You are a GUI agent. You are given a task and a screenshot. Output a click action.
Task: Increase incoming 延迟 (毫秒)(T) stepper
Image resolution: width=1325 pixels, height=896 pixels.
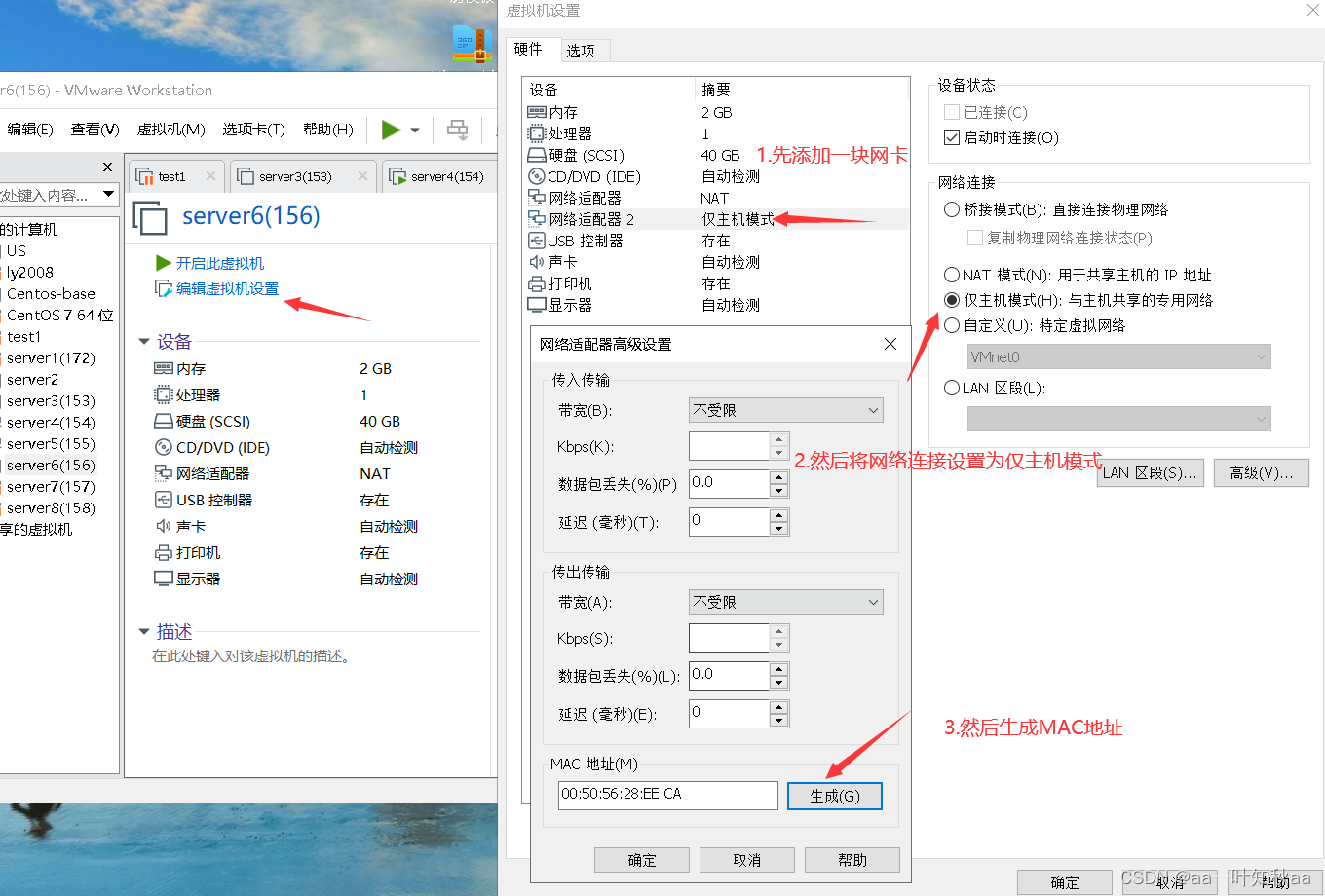tap(778, 514)
